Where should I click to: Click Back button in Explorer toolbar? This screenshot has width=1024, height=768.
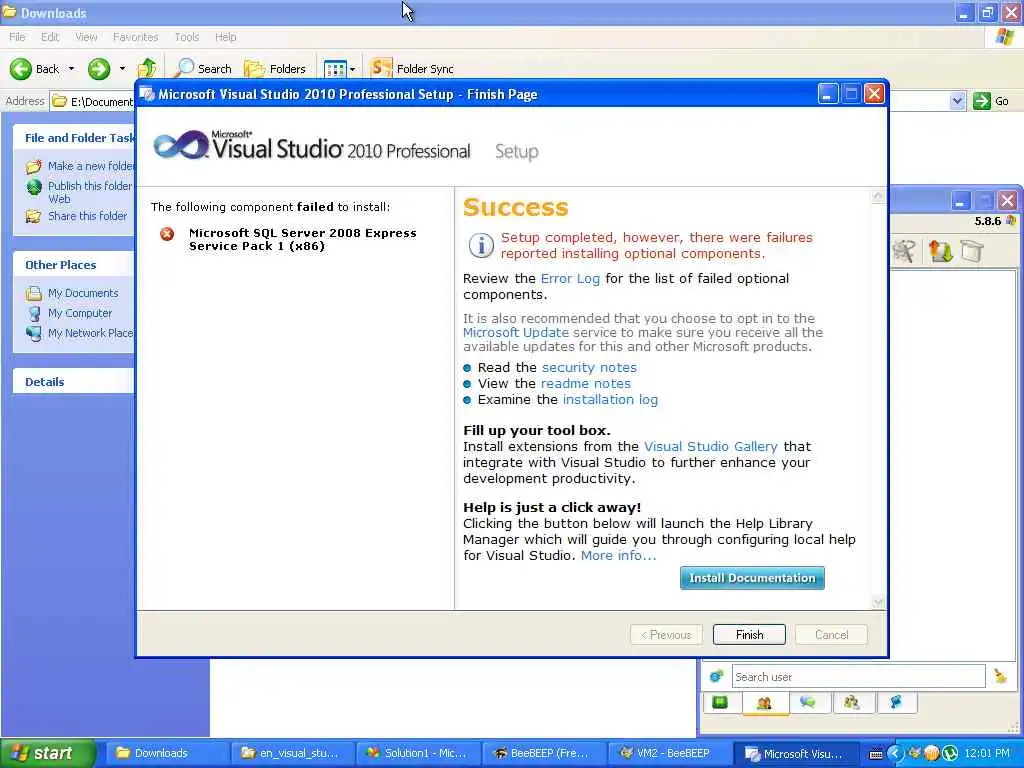coord(35,69)
